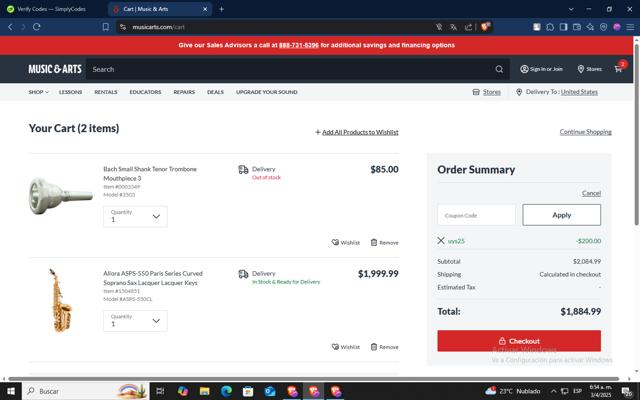Viewport: 640px width, 400px height.
Task: Click the Task View taskbar icon
Action: [160, 391]
